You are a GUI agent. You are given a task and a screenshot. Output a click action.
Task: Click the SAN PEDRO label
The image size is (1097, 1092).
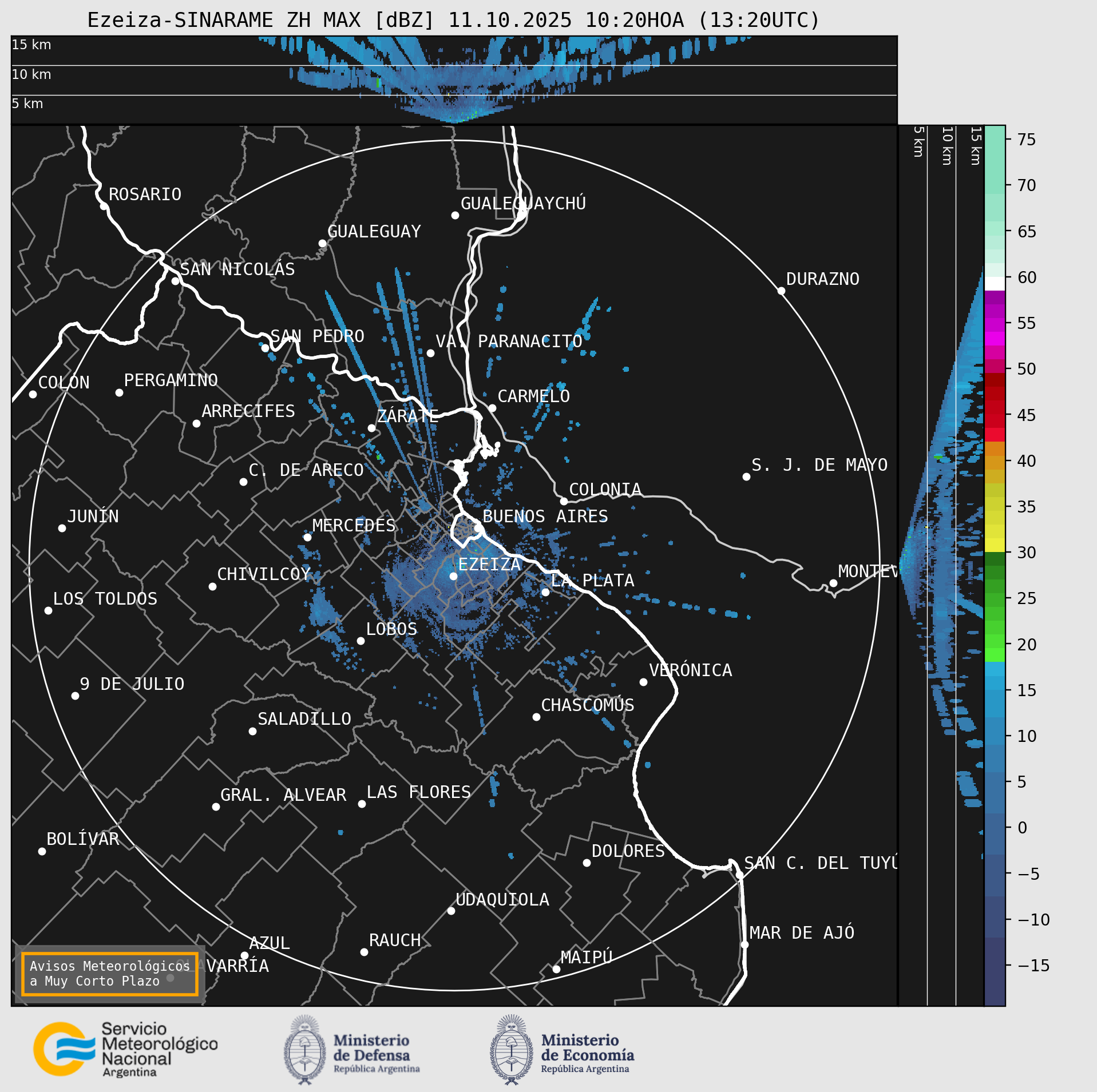[x=317, y=336]
